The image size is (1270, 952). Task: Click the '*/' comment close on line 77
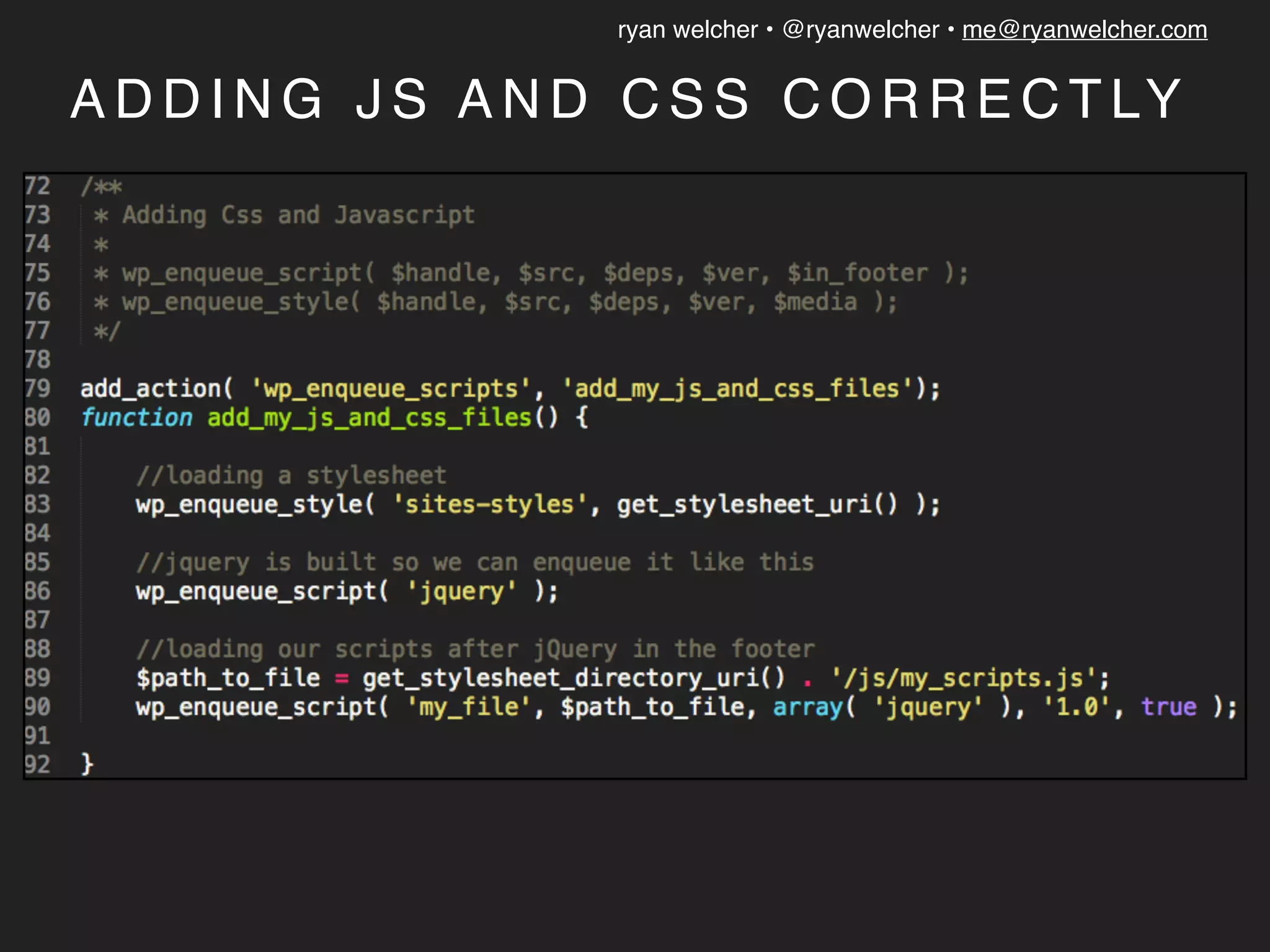106,332
